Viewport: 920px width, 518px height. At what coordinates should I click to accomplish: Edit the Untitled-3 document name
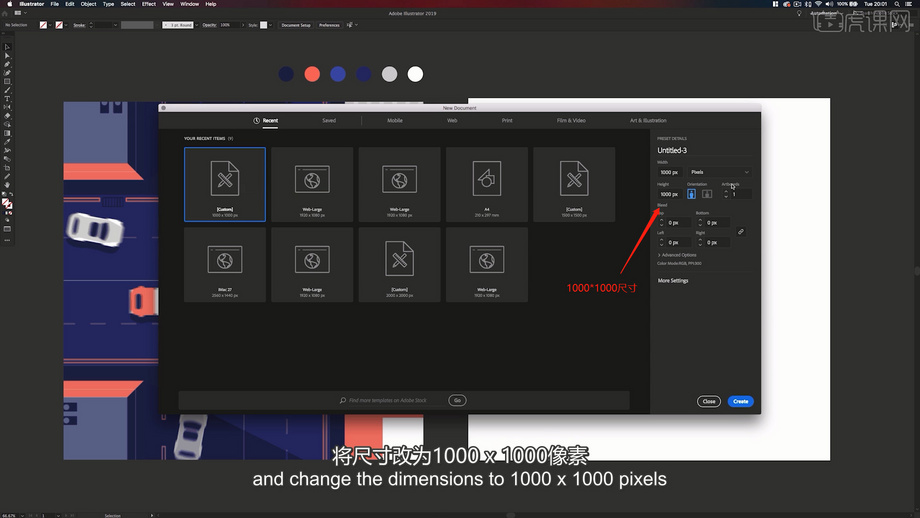672,150
